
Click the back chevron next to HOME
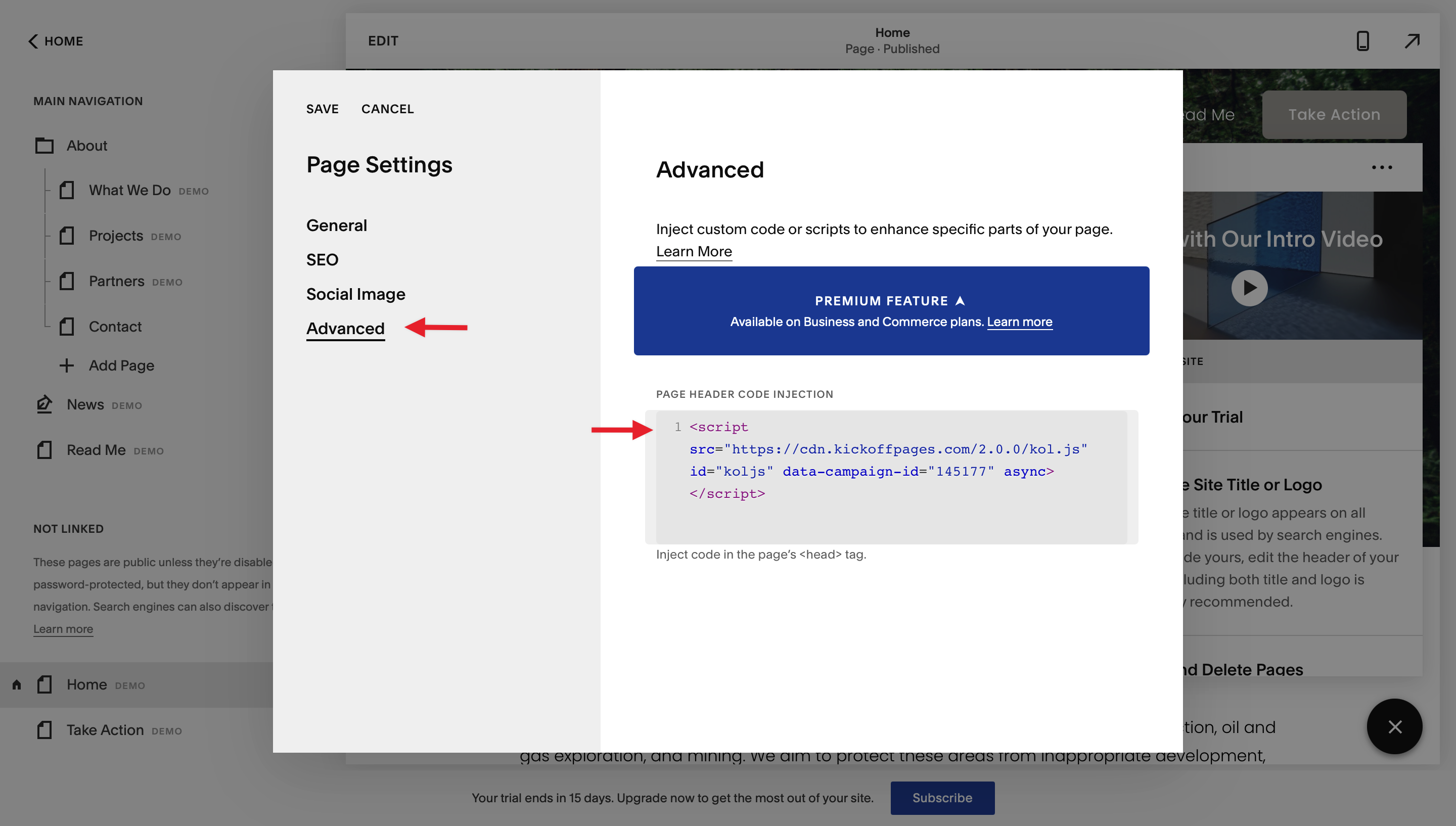pyautogui.click(x=33, y=41)
